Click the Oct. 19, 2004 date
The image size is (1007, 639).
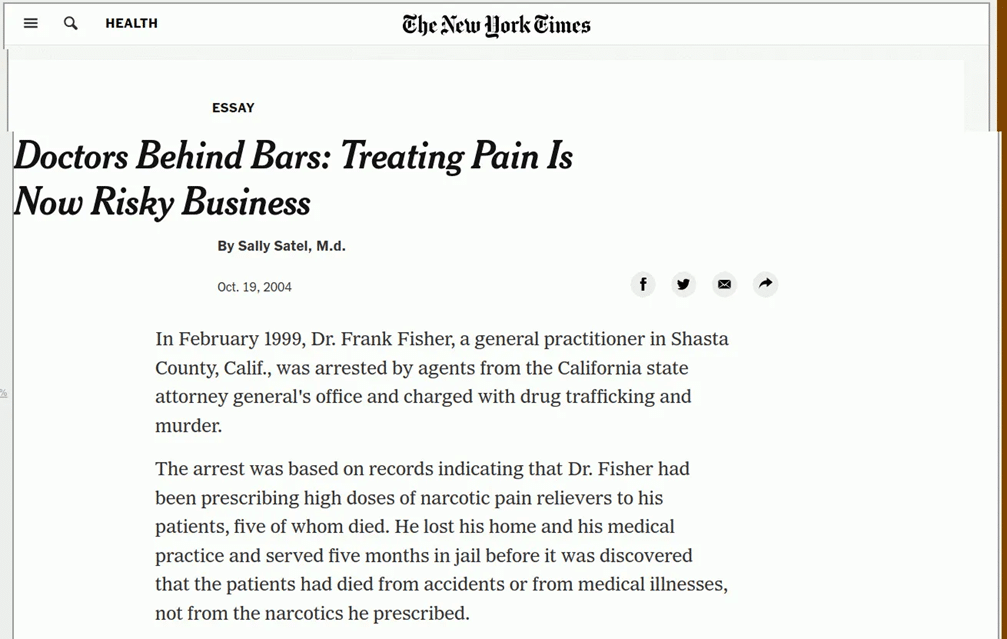(x=254, y=287)
